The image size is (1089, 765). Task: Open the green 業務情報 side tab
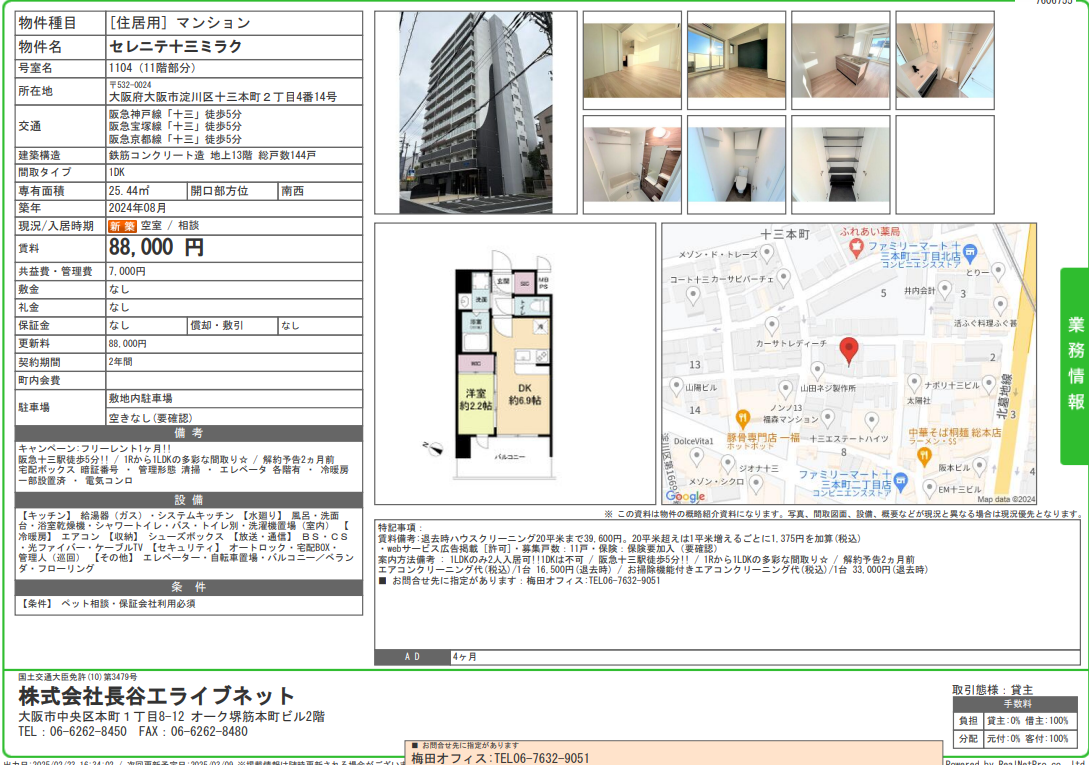click(1075, 365)
